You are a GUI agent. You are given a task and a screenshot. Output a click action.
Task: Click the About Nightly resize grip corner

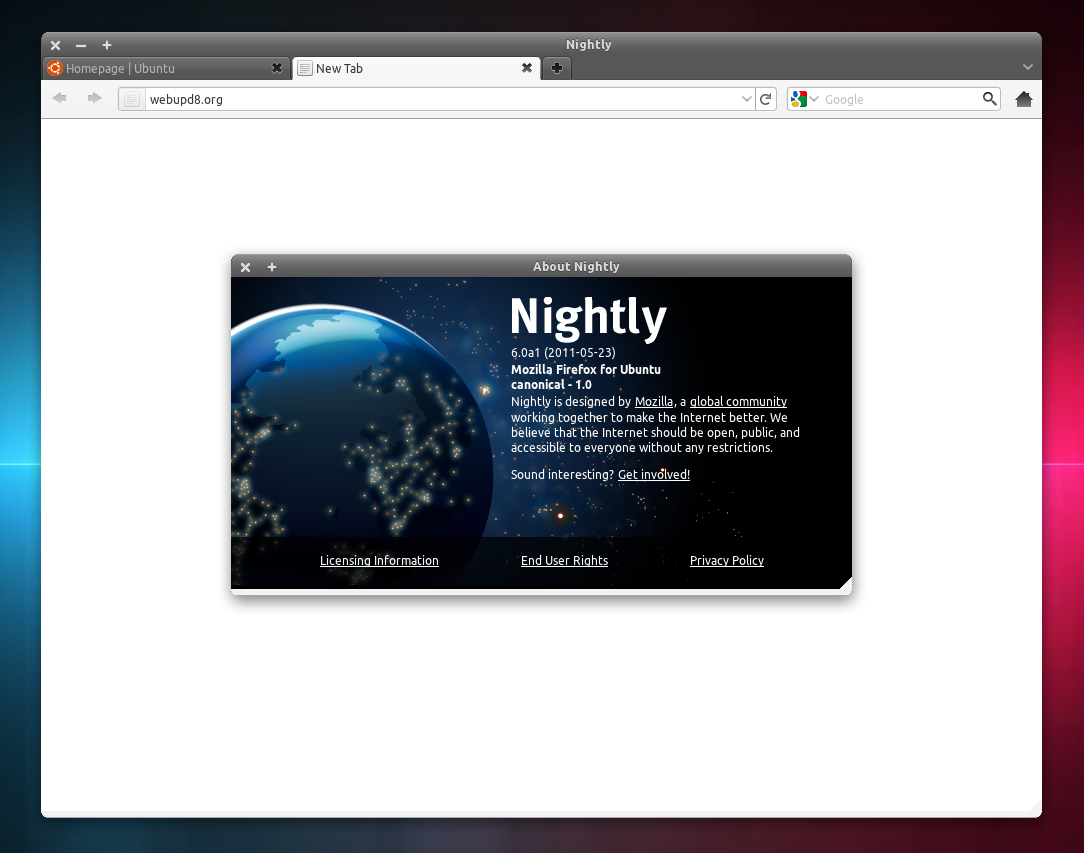(845, 583)
